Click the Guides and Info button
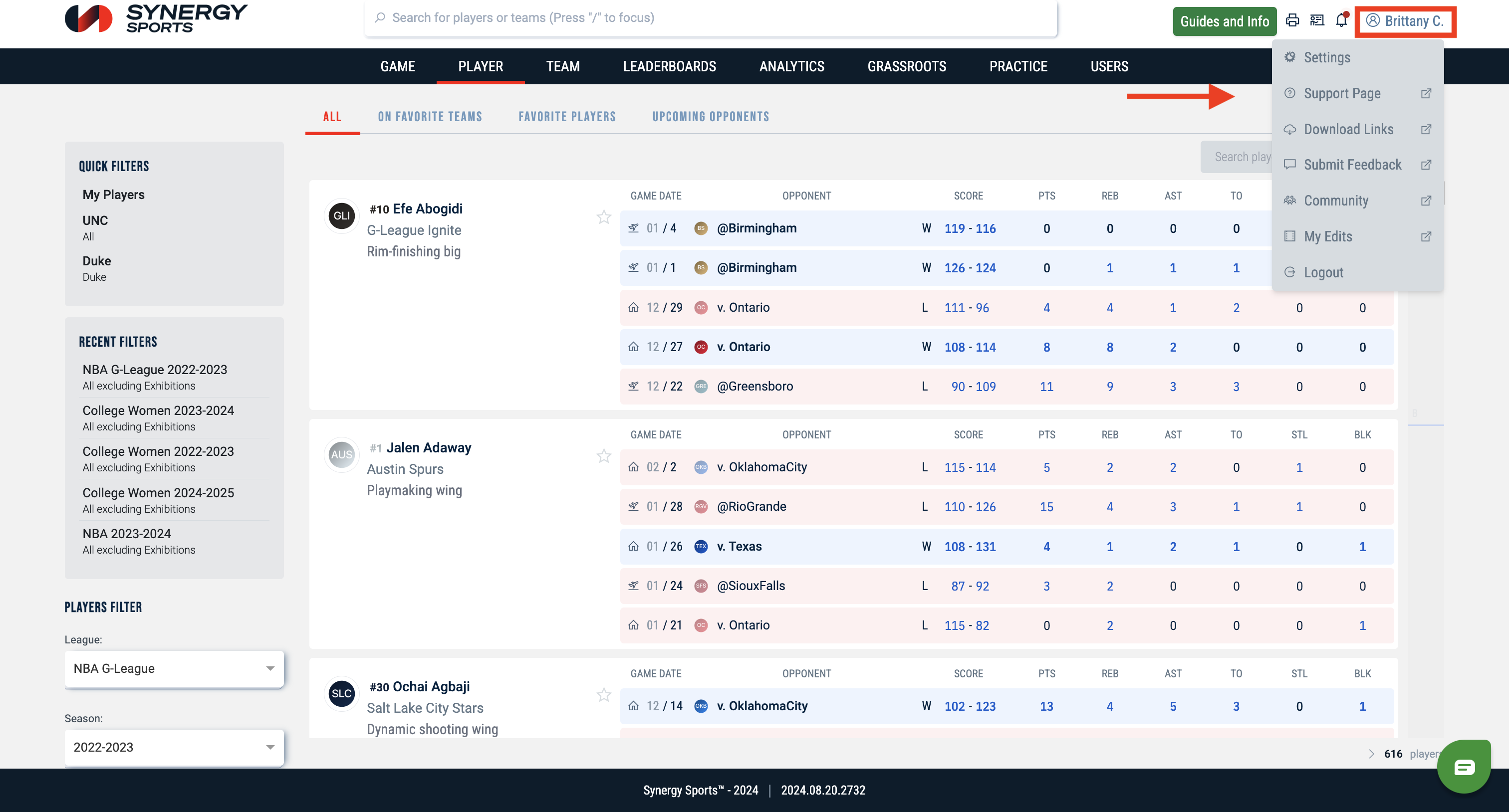Viewport: 1509px width, 812px height. (1224, 21)
